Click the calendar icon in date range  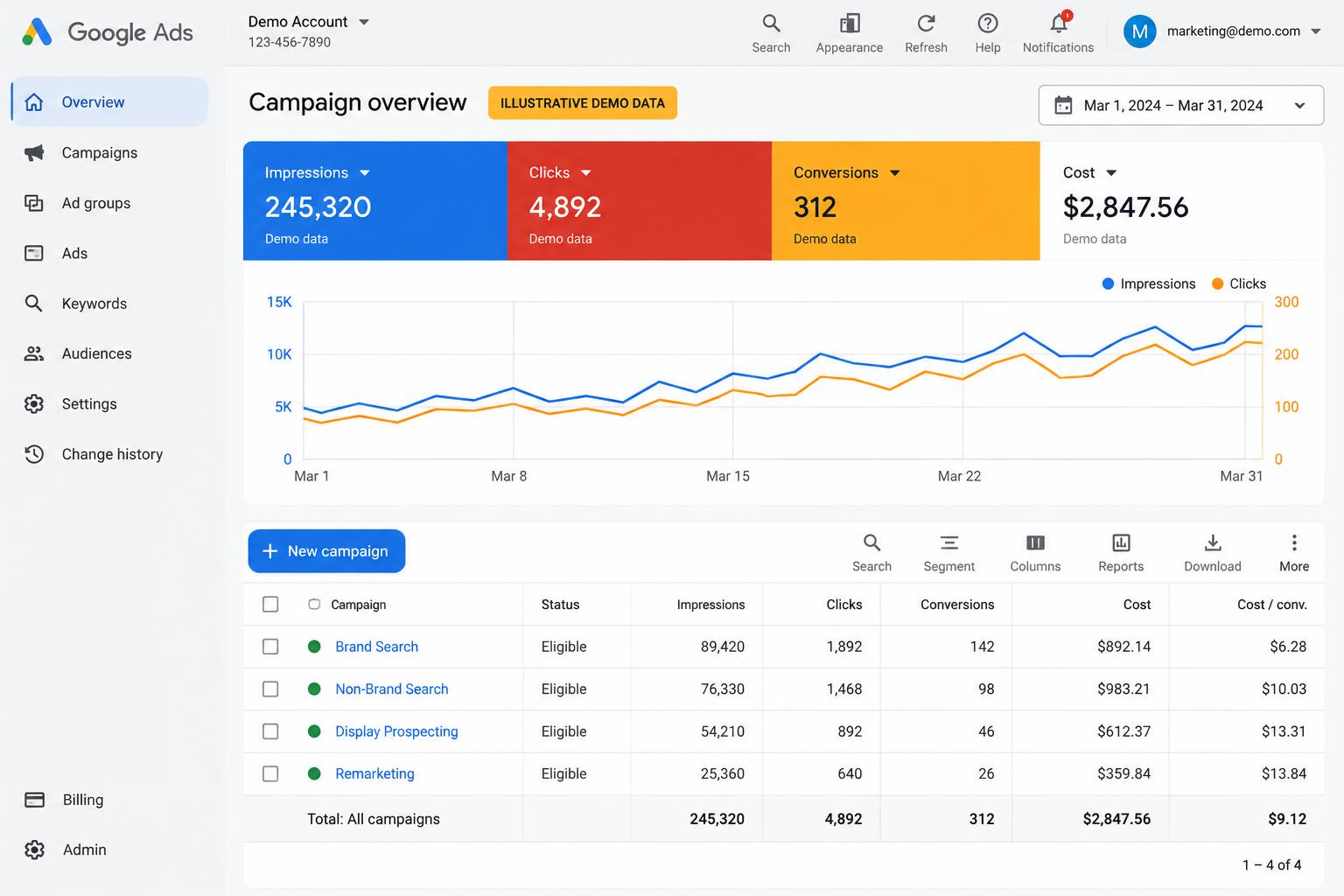[x=1063, y=106]
